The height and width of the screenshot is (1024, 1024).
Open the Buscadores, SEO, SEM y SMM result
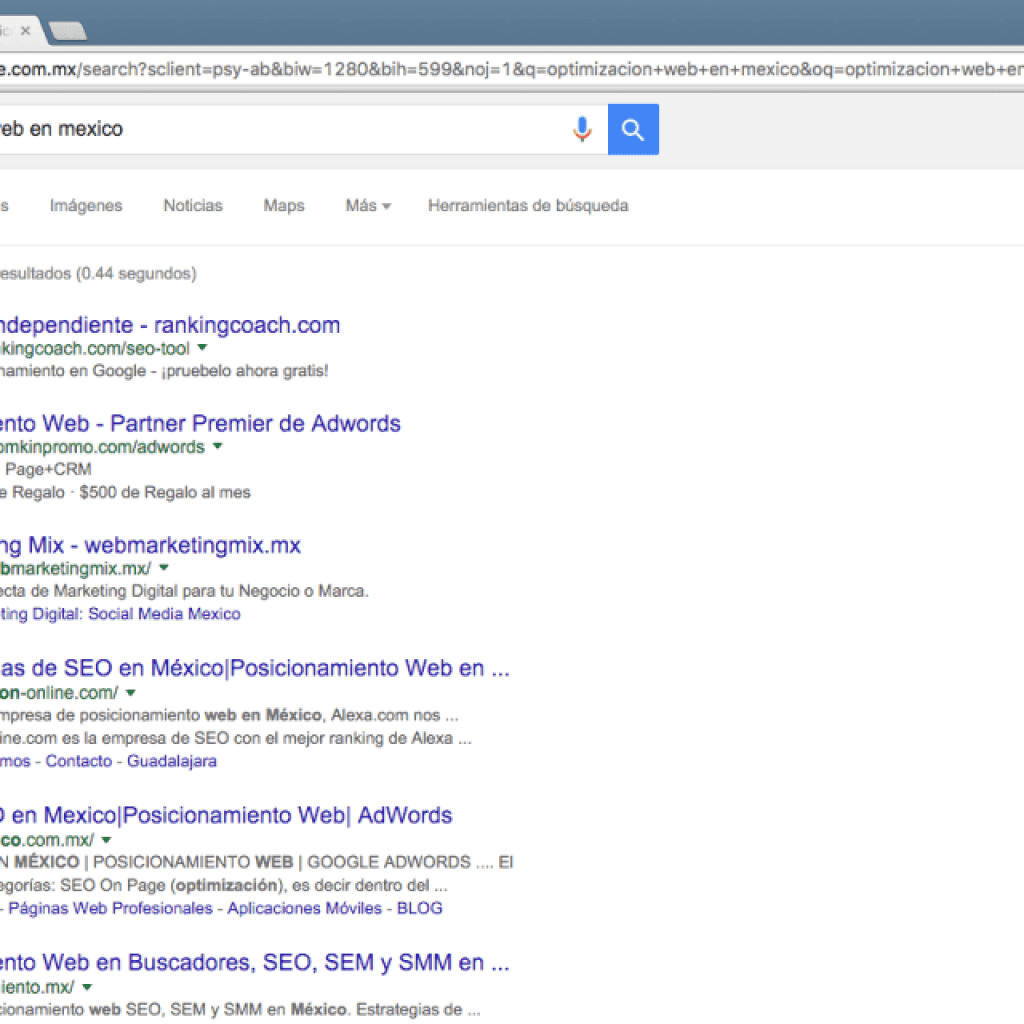pyautogui.click(x=255, y=963)
